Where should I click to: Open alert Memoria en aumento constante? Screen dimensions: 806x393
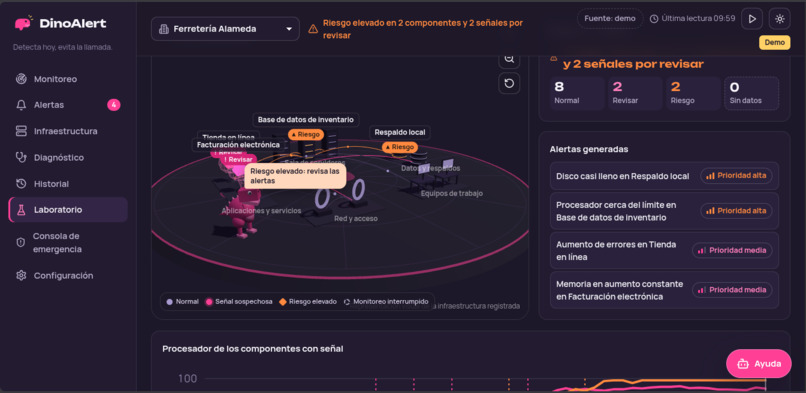(x=665, y=290)
